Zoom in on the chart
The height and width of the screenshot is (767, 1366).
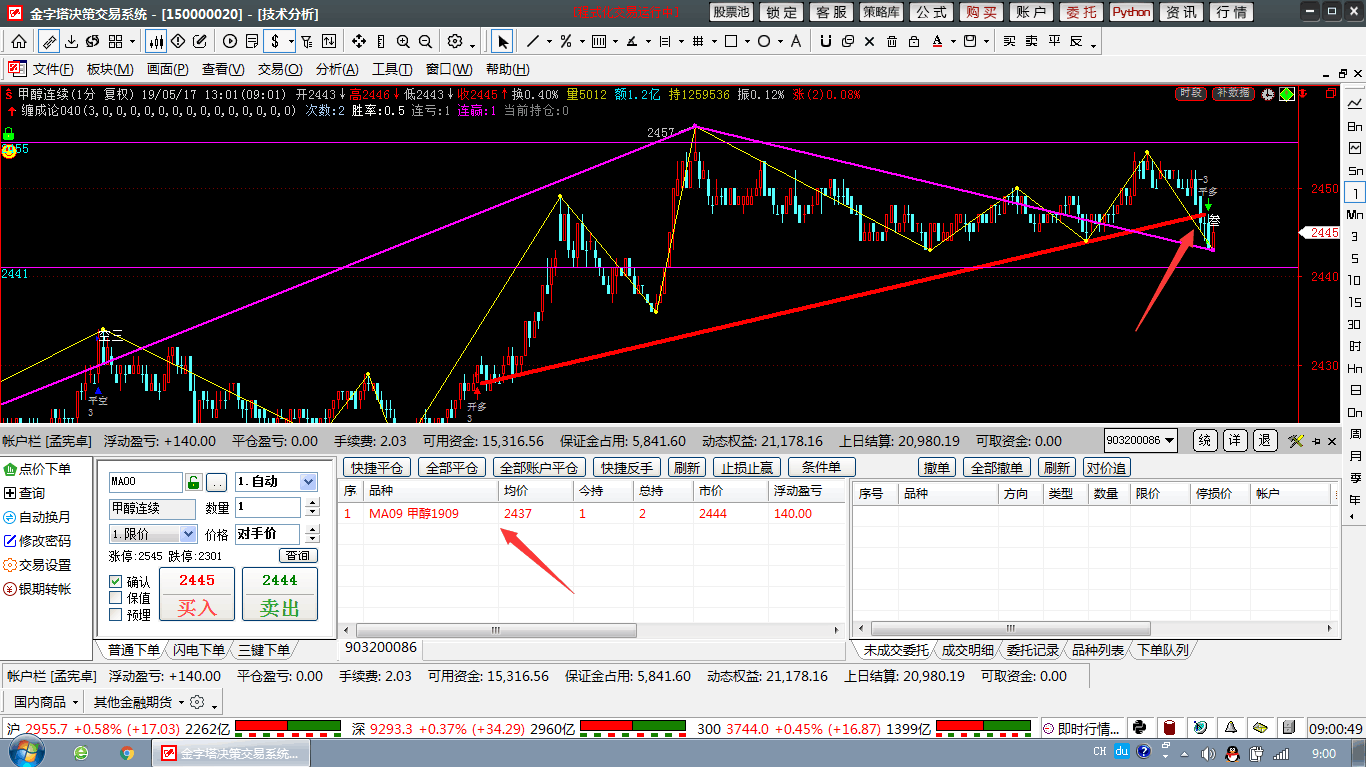point(403,42)
